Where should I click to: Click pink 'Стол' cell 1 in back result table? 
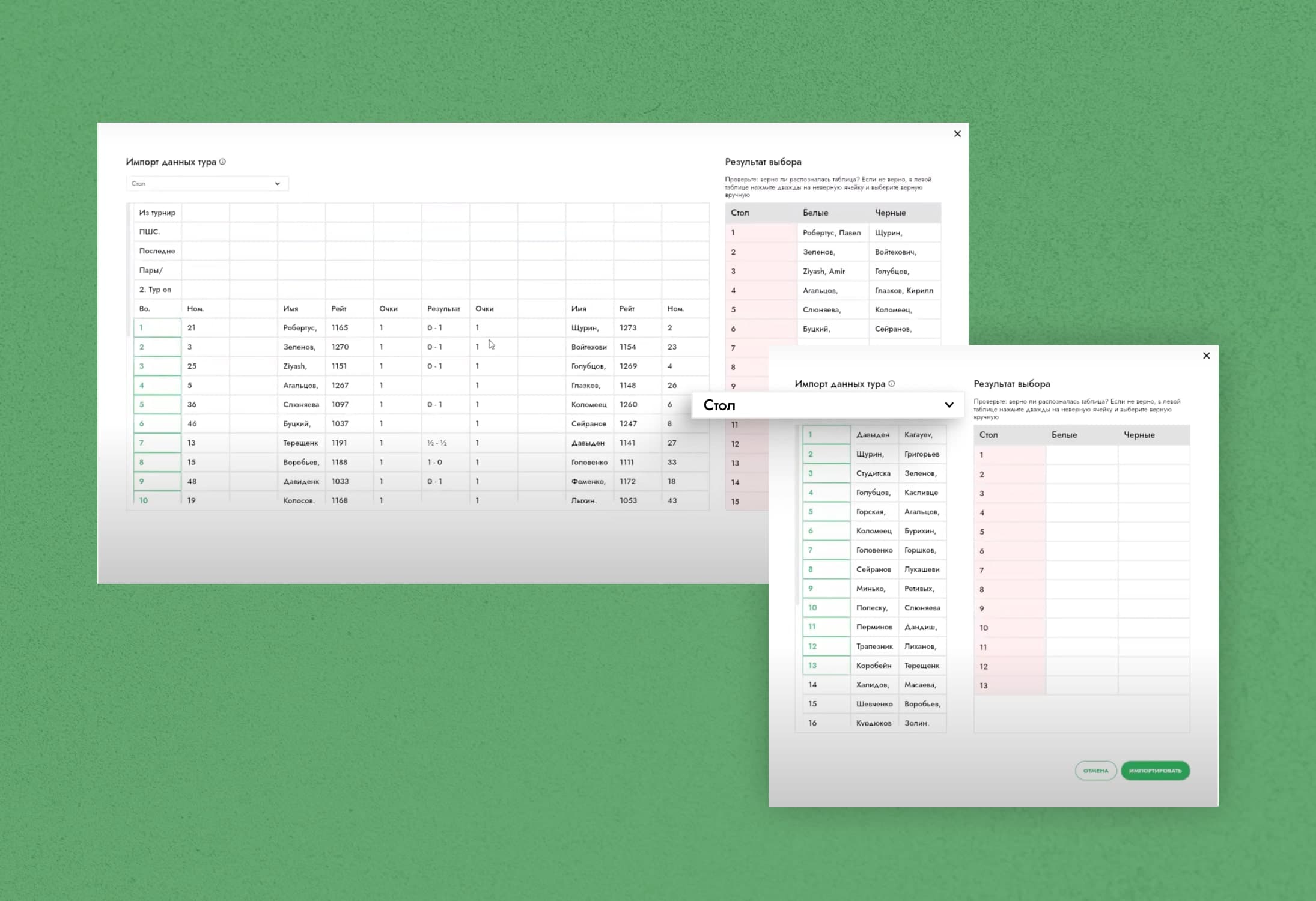tap(761, 233)
